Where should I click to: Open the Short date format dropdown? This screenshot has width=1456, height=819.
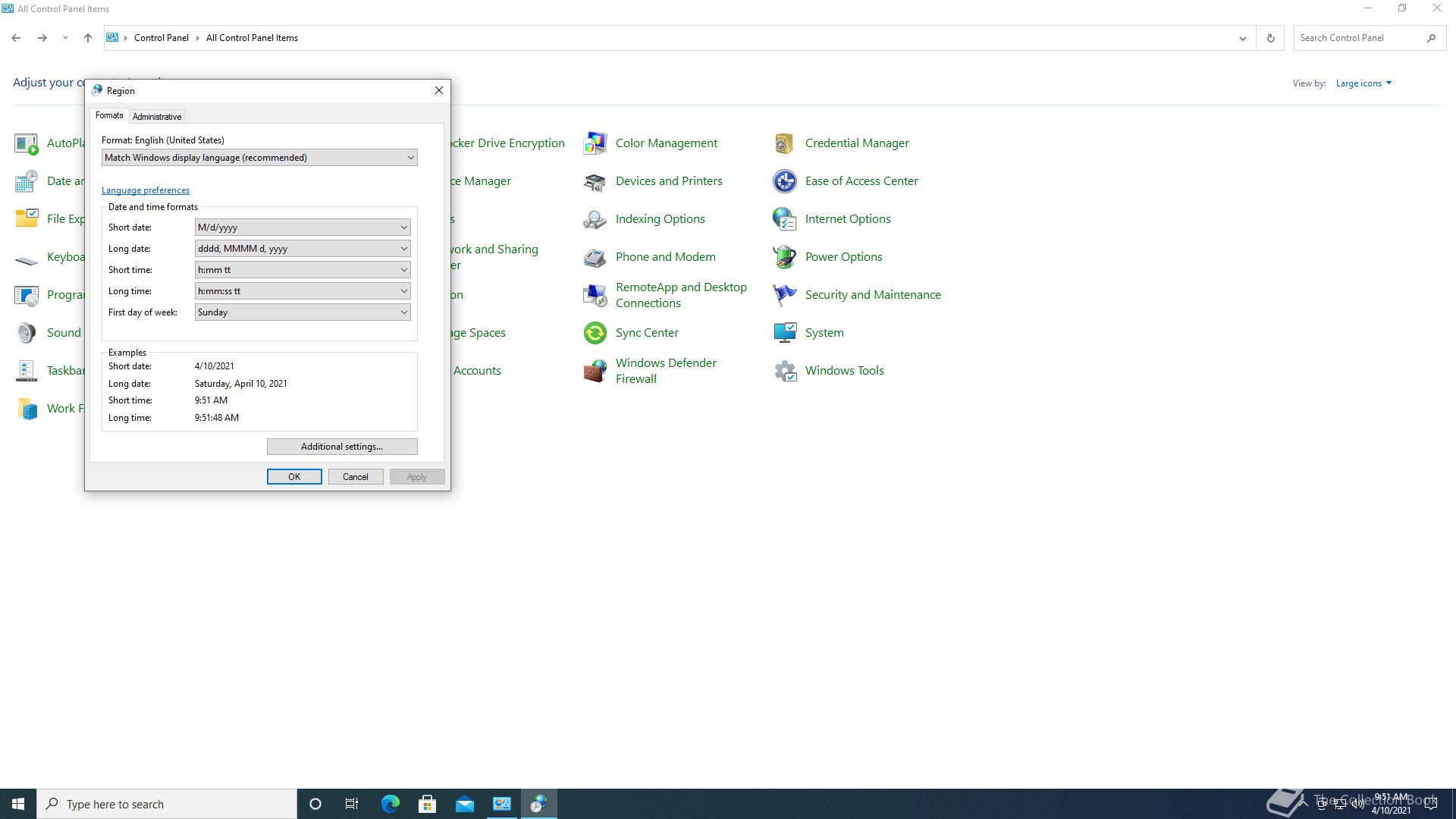[x=302, y=227]
